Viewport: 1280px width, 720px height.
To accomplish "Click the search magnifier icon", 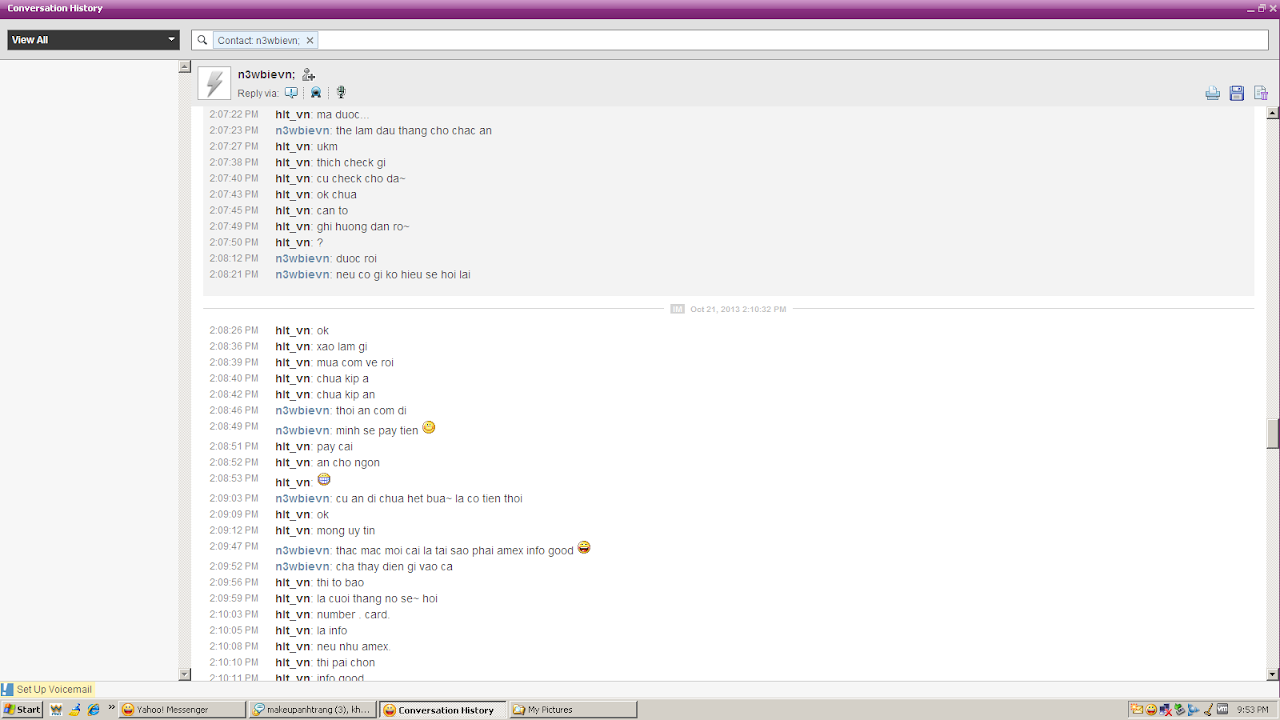I will click(202, 40).
